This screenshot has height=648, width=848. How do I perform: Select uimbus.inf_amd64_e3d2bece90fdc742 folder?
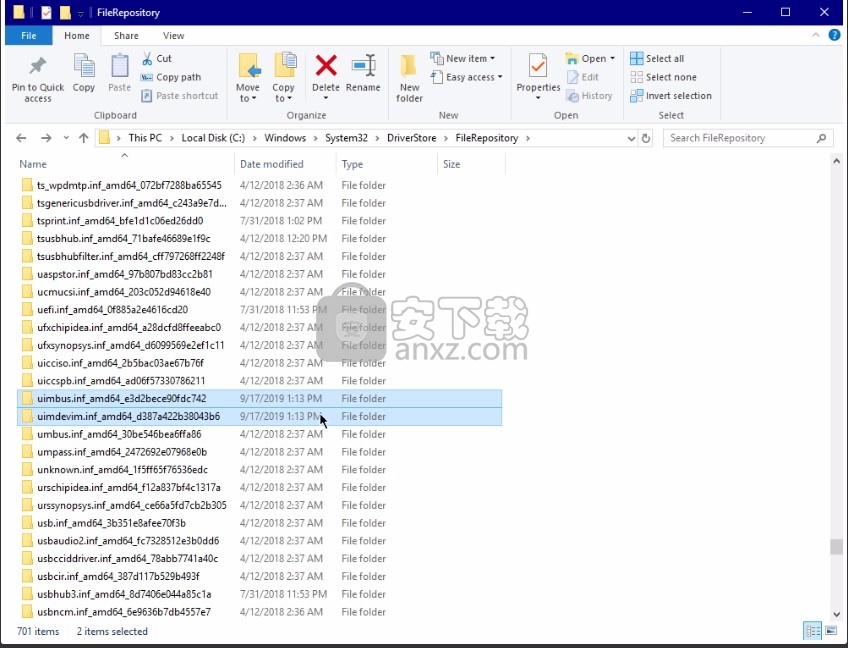pos(260,399)
